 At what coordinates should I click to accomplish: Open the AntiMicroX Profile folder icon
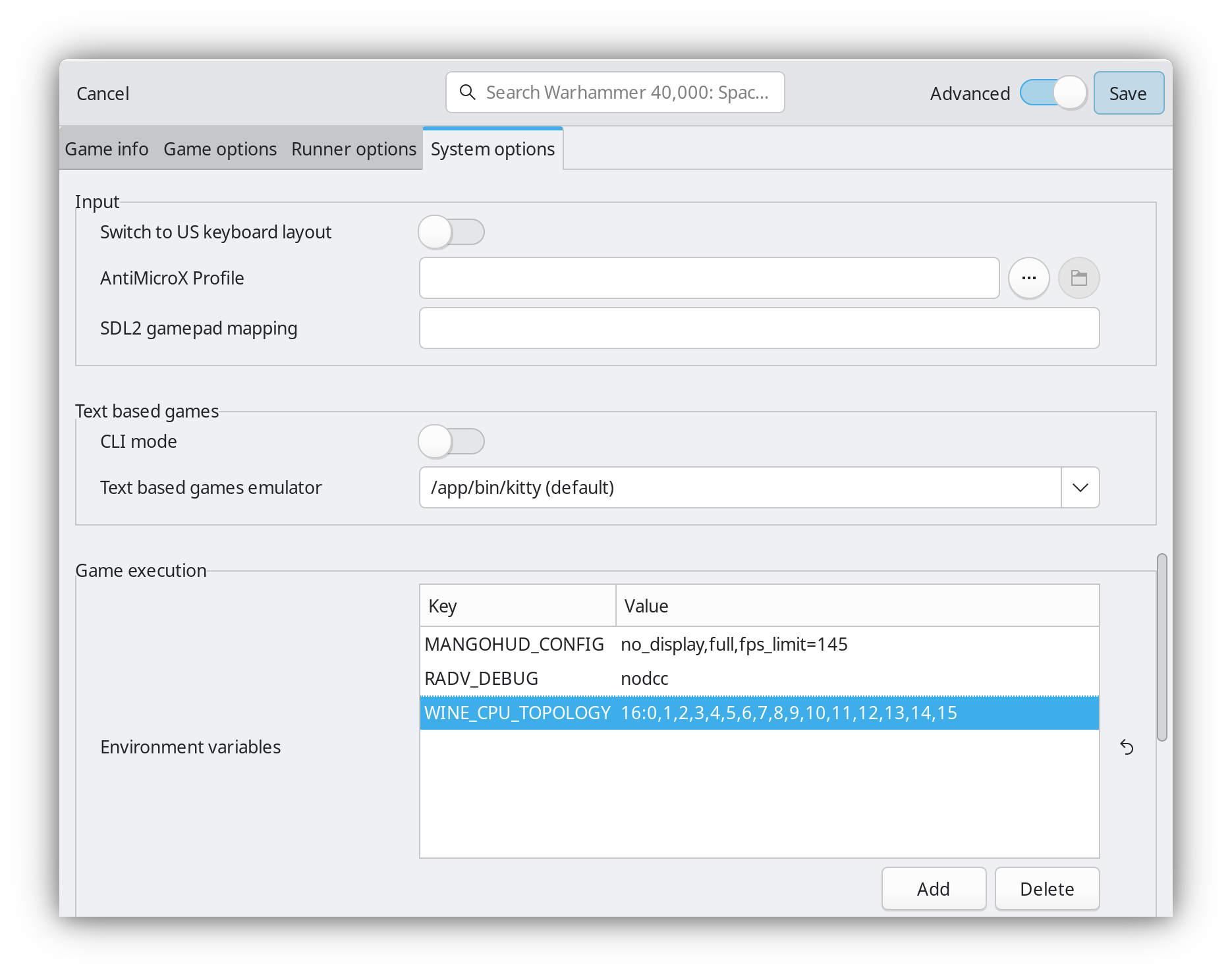point(1078,278)
